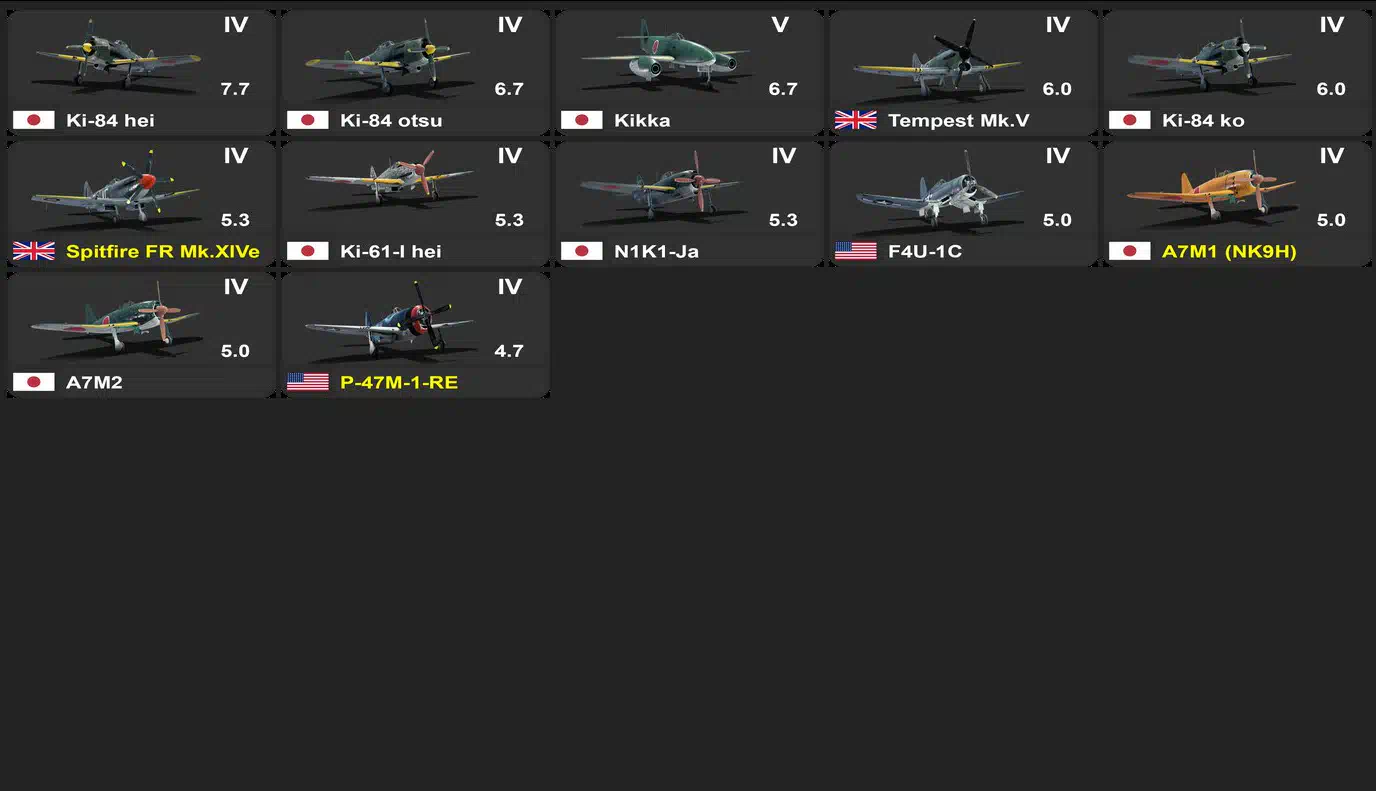
Task: Click the US flag icon next to F4U-1C
Action: coord(855,251)
